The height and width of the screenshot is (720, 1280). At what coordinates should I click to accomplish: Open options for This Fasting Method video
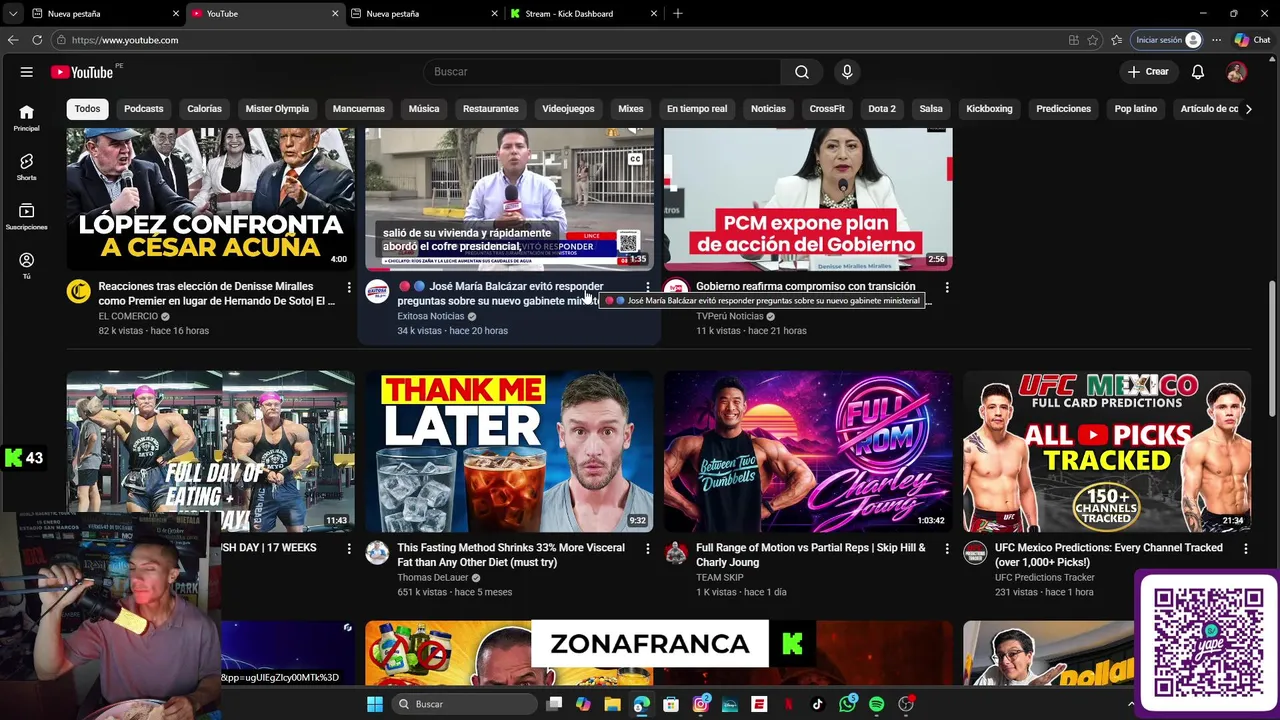coord(648,548)
